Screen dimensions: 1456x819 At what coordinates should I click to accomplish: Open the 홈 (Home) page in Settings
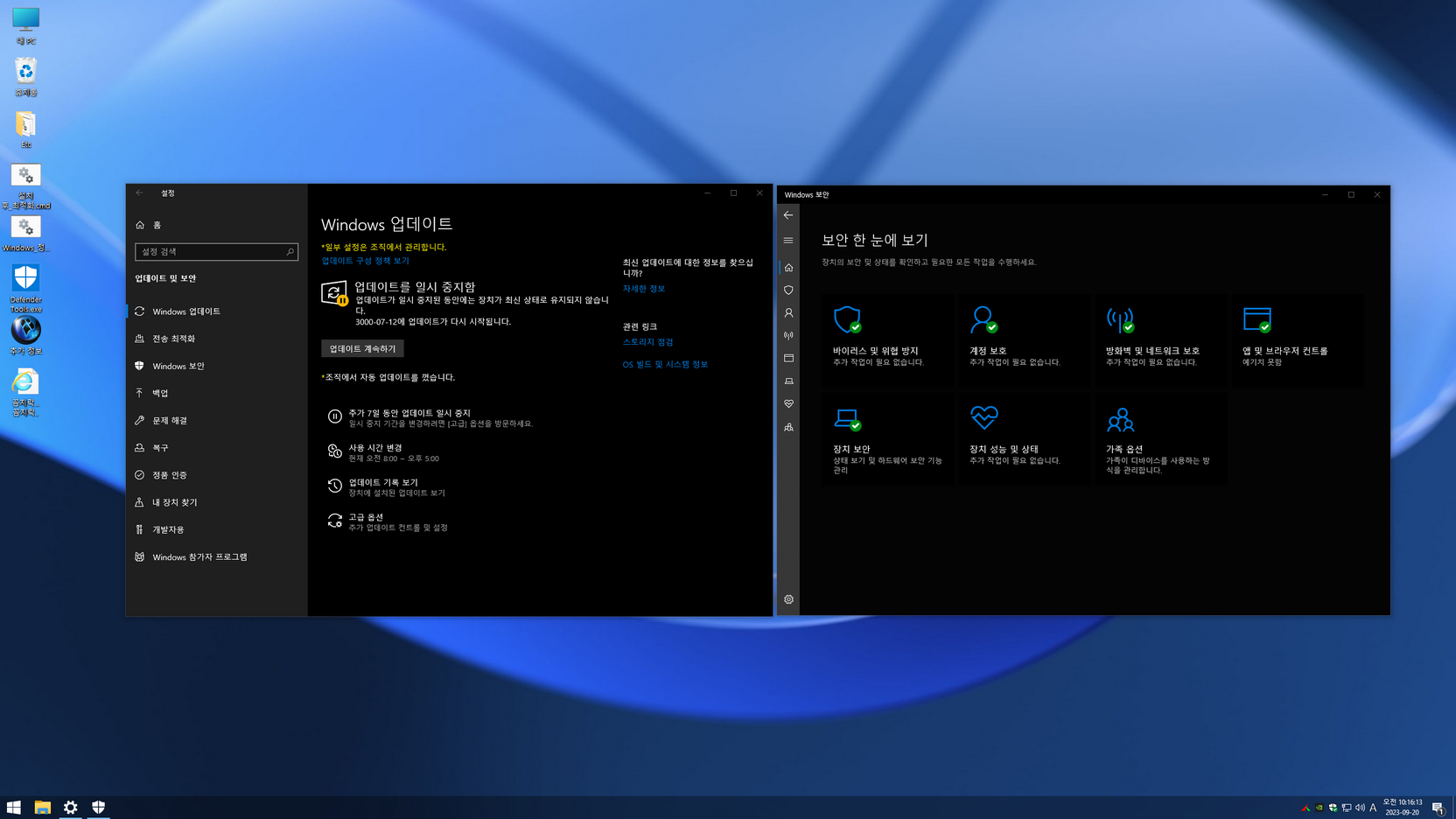click(x=149, y=225)
